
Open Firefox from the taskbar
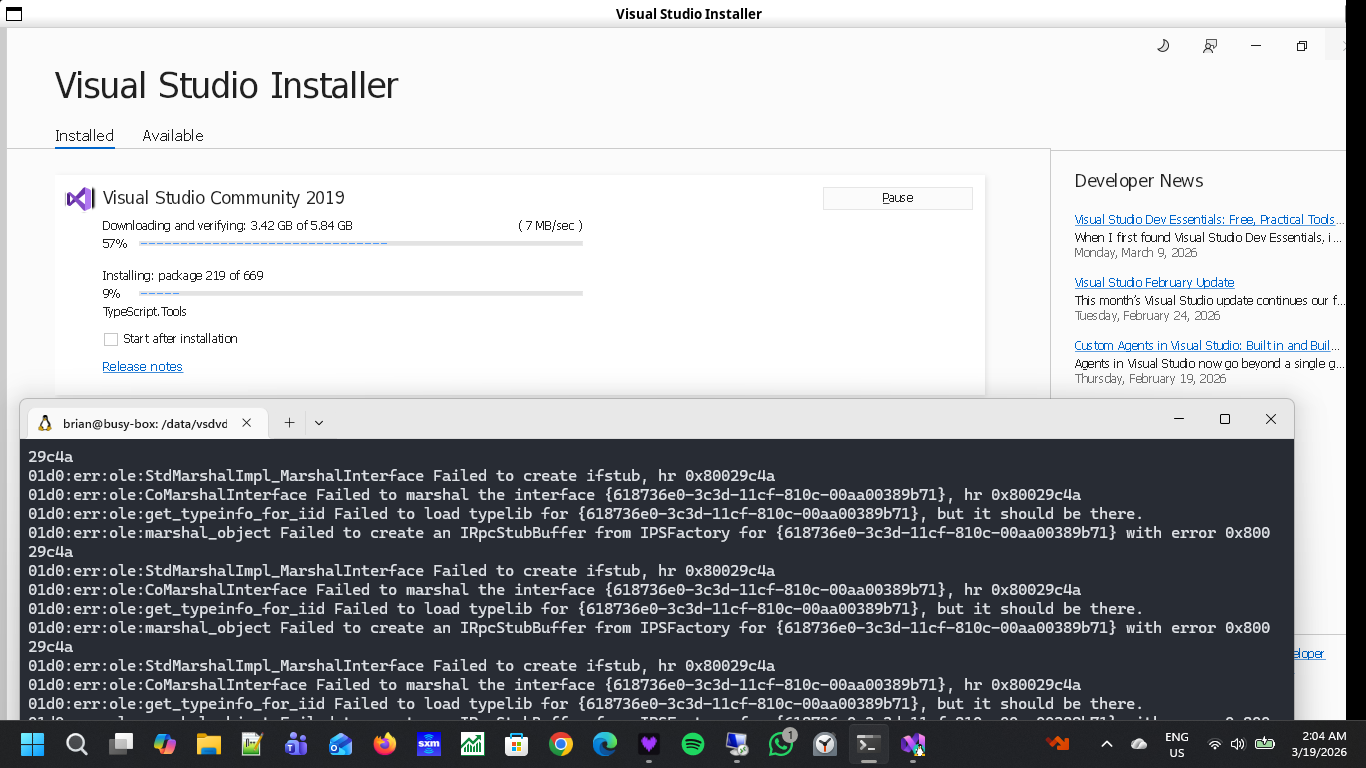tap(384, 744)
